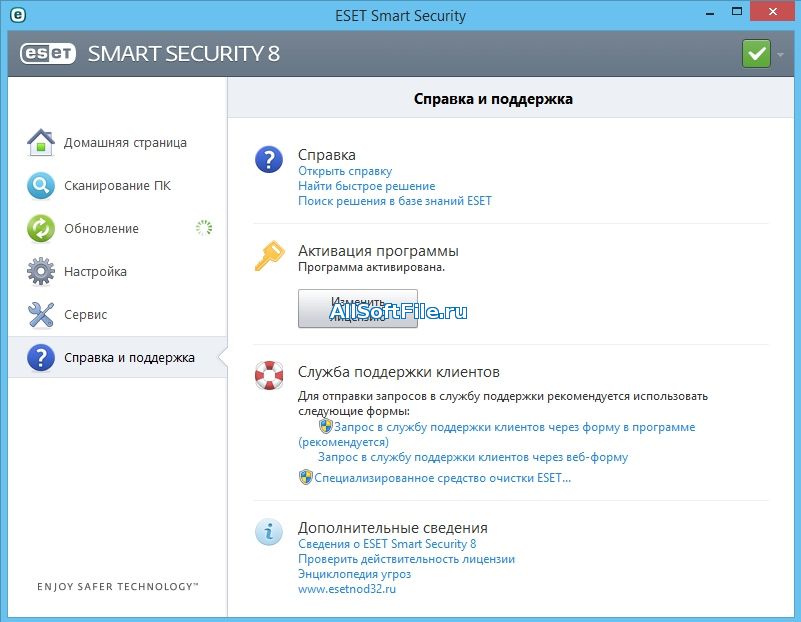The width and height of the screenshot is (801, 622).
Task: Click the lifebuoy customer support icon
Action: [x=268, y=375]
